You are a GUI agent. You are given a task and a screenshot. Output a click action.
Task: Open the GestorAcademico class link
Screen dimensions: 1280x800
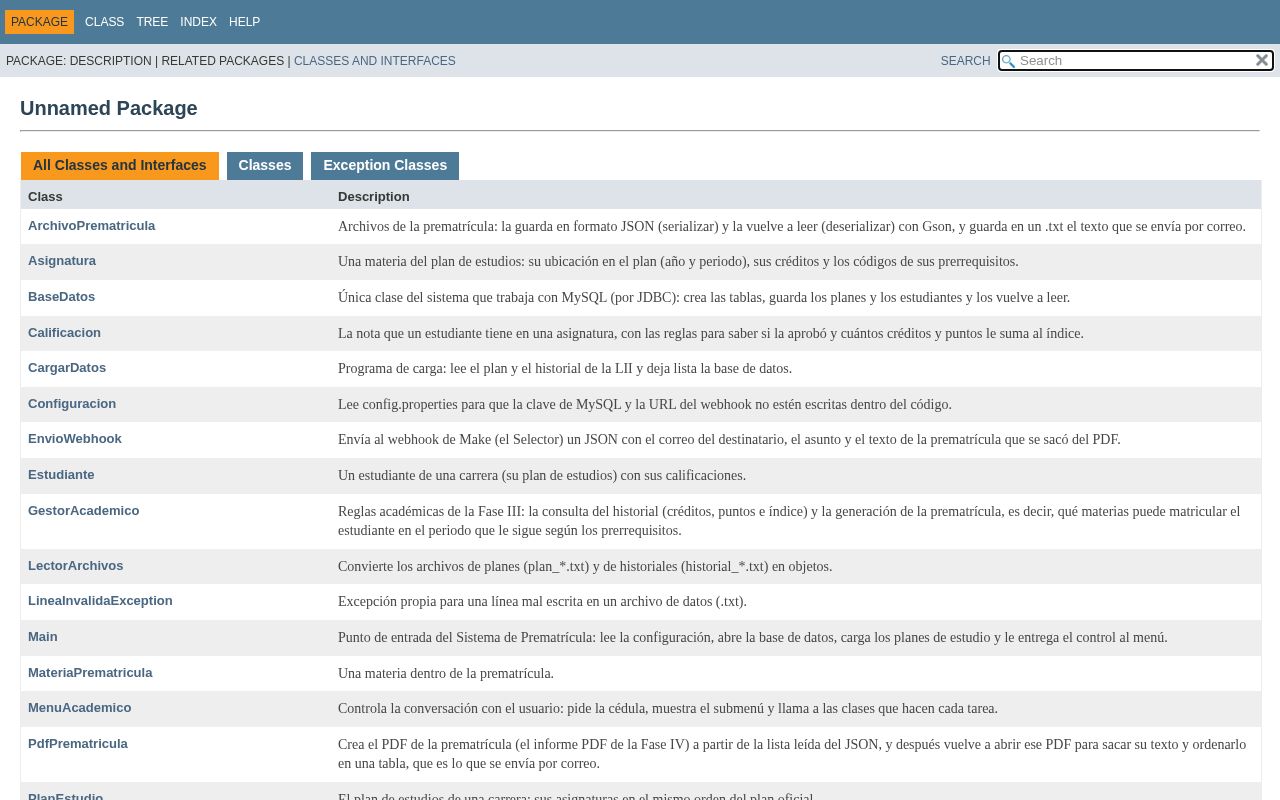(83, 511)
